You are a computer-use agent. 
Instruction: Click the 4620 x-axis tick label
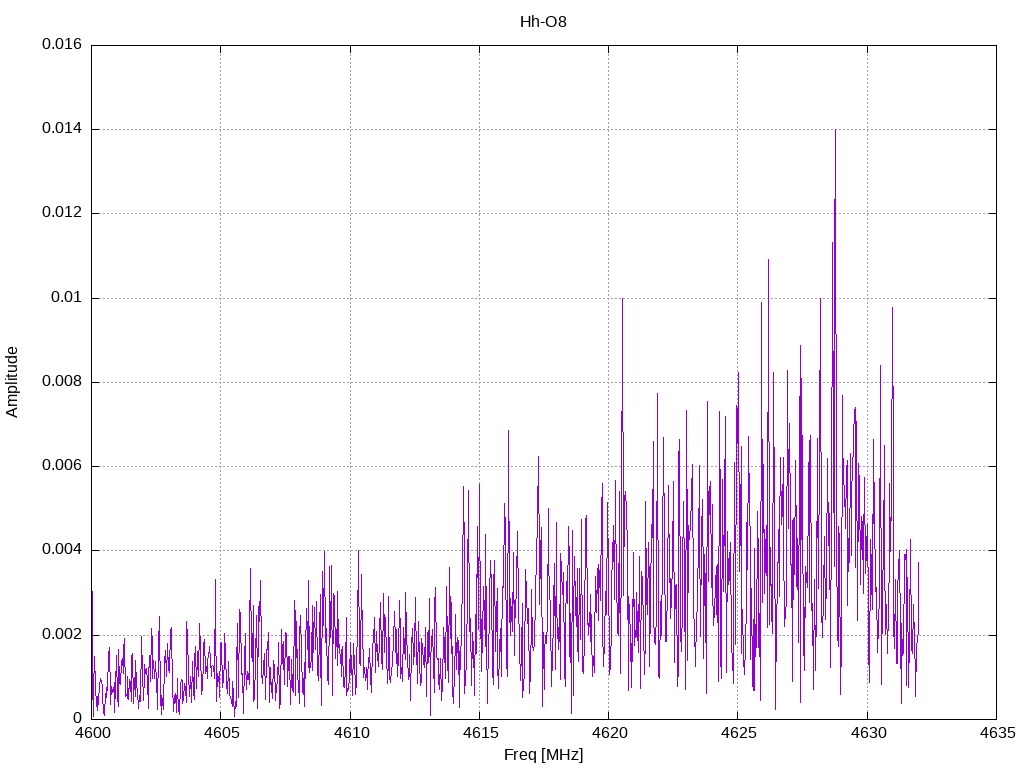pyautogui.click(x=608, y=733)
